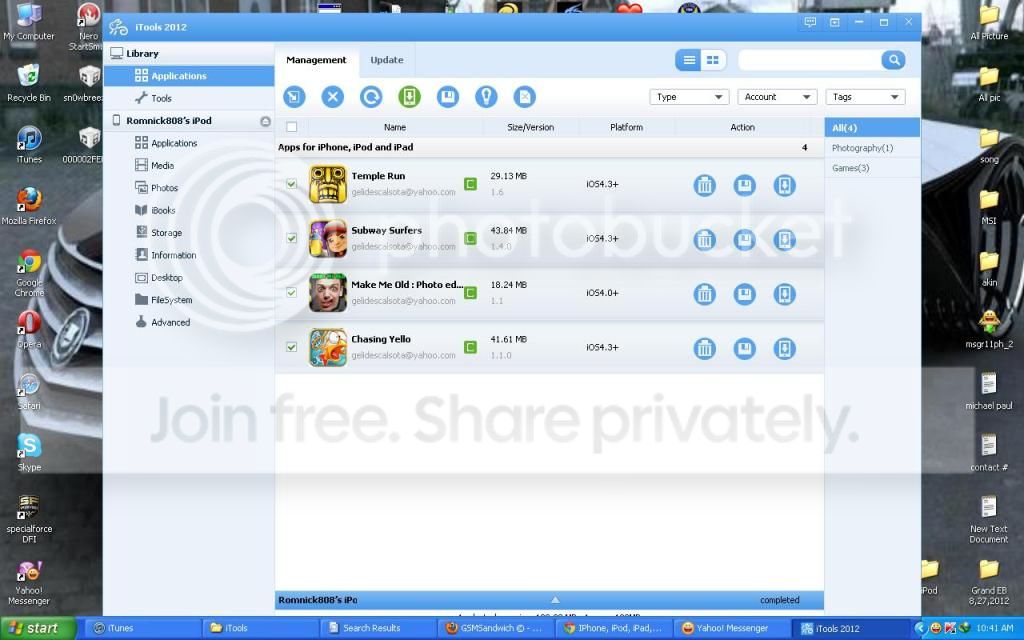Click install-to-device icon for Chasing Yello
This screenshot has height=640, width=1024.
784,348
